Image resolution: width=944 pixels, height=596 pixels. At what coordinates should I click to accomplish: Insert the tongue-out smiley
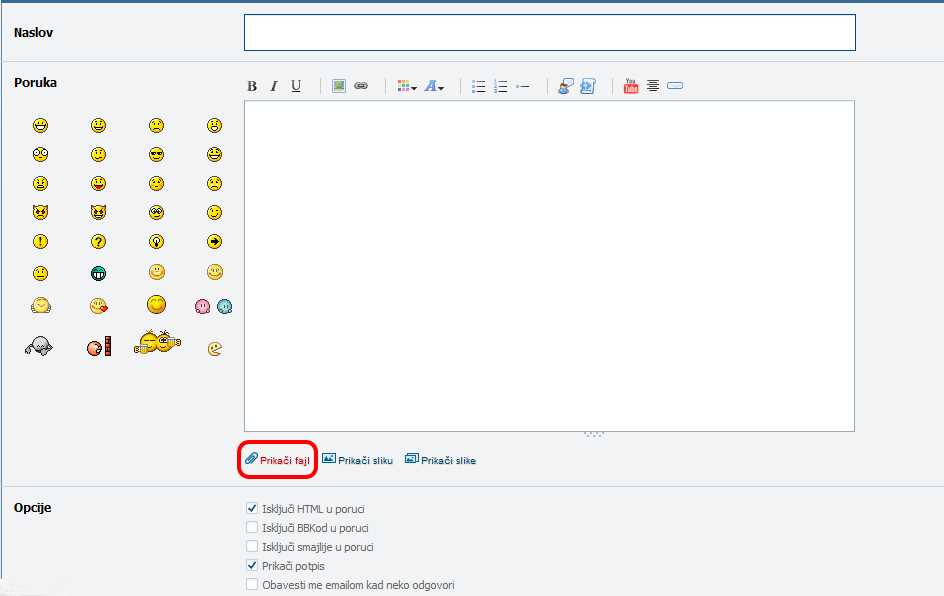98,183
